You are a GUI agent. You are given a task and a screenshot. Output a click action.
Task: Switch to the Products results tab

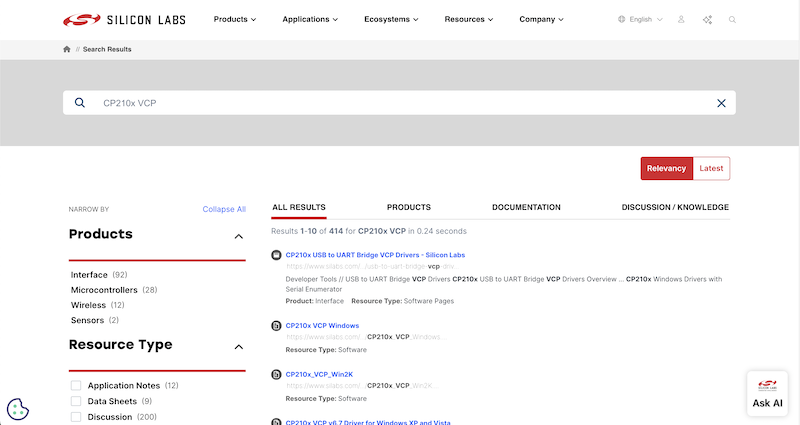(x=409, y=207)
